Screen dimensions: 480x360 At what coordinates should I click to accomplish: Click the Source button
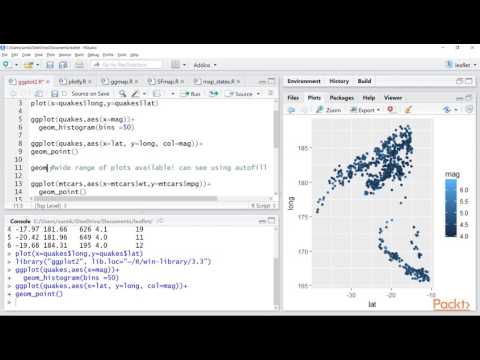pos(240,94)
